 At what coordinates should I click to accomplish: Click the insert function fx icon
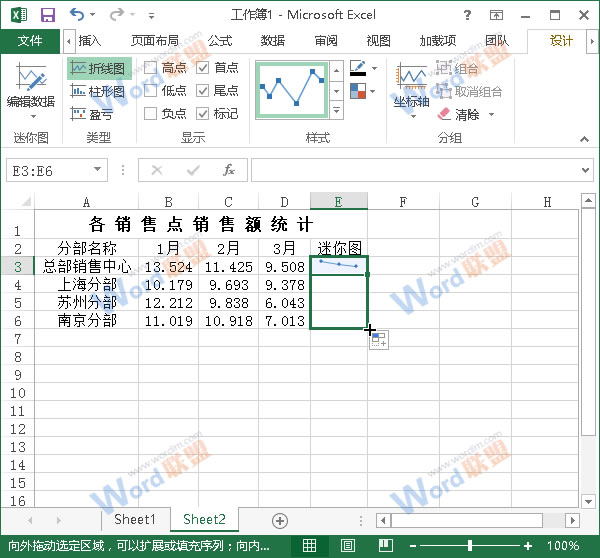coord(229,170)
